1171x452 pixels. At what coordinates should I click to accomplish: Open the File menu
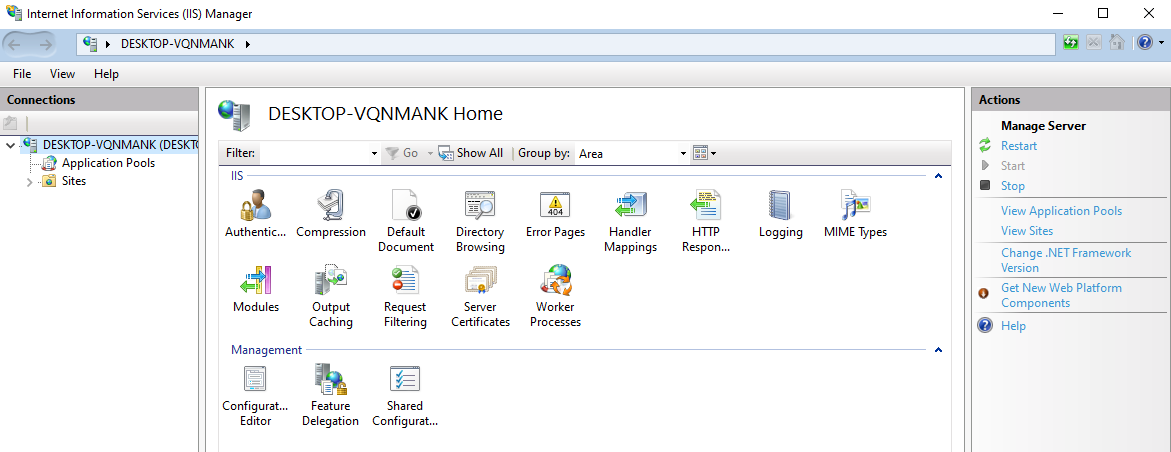[22, 74]
